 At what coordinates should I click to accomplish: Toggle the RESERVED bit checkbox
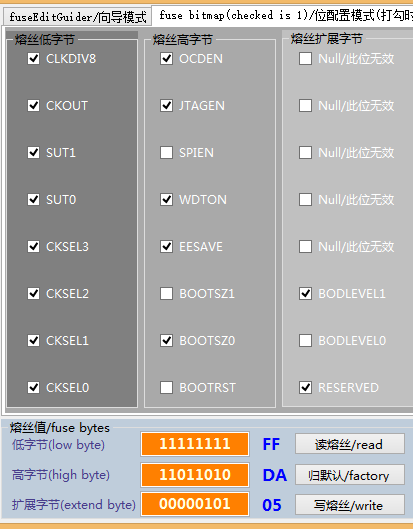pos(305,388)
